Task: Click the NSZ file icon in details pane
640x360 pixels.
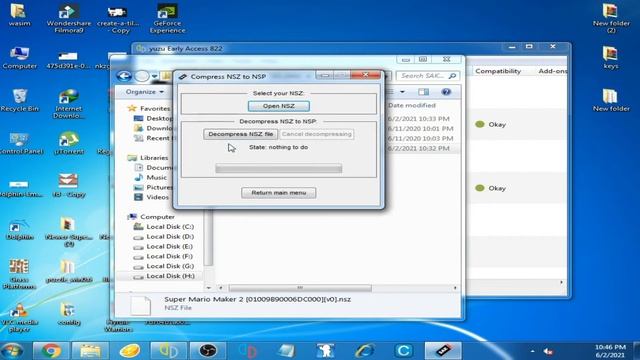Action: click(140, 305)
